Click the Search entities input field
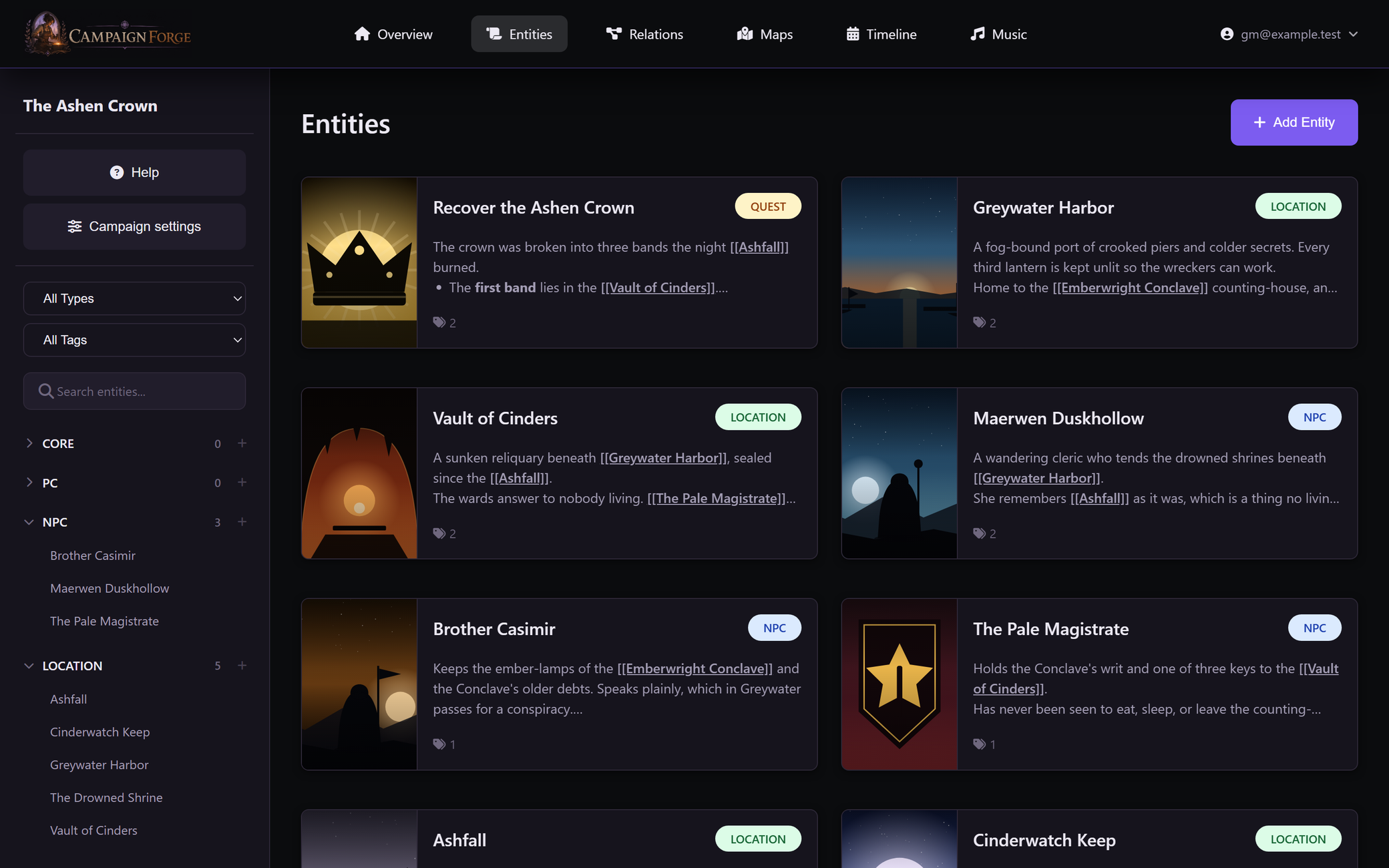 pyautogui.click(x=134, y=391)
